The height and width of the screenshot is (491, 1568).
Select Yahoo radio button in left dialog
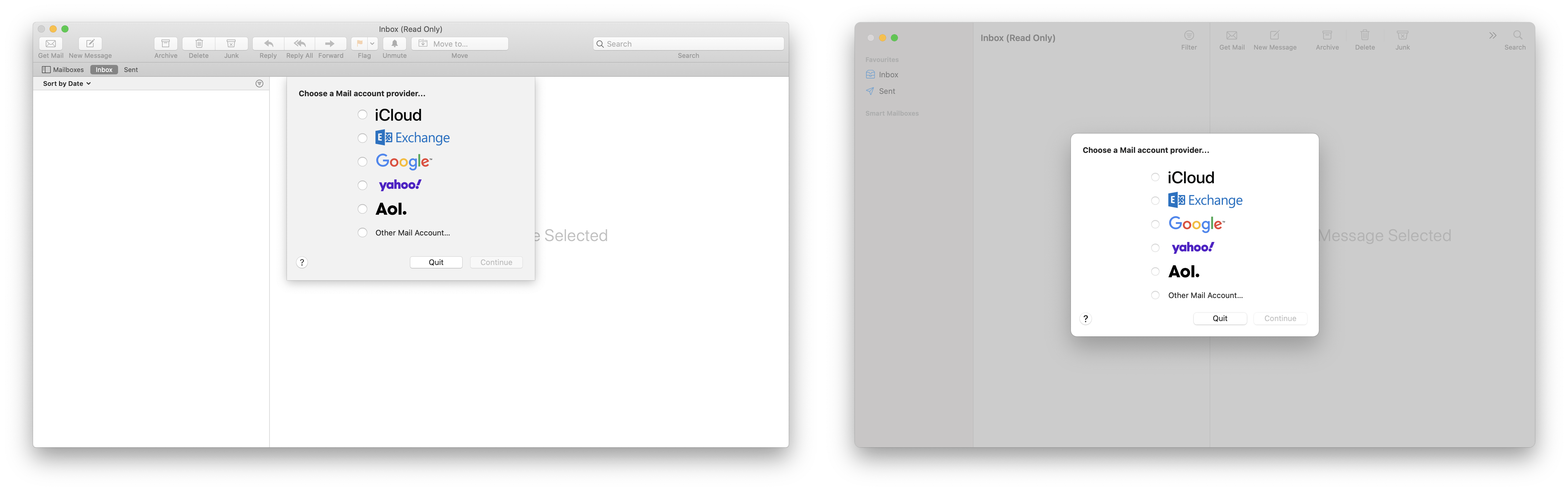pos(362,186)
